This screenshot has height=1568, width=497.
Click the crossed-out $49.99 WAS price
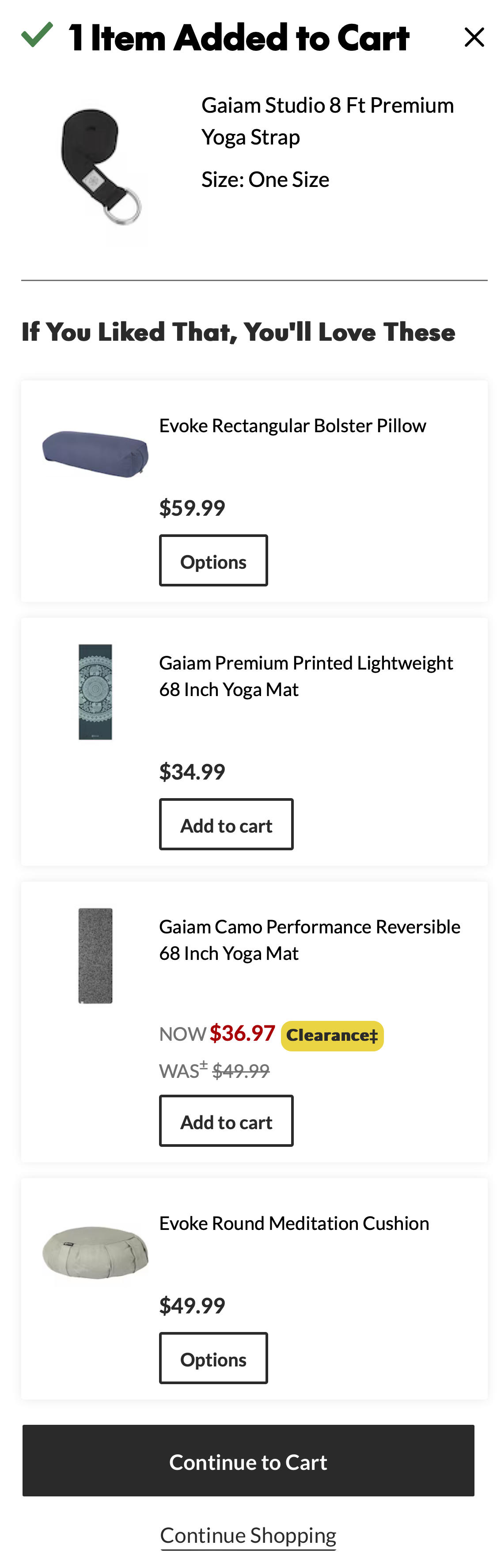tap(241, 1071)
